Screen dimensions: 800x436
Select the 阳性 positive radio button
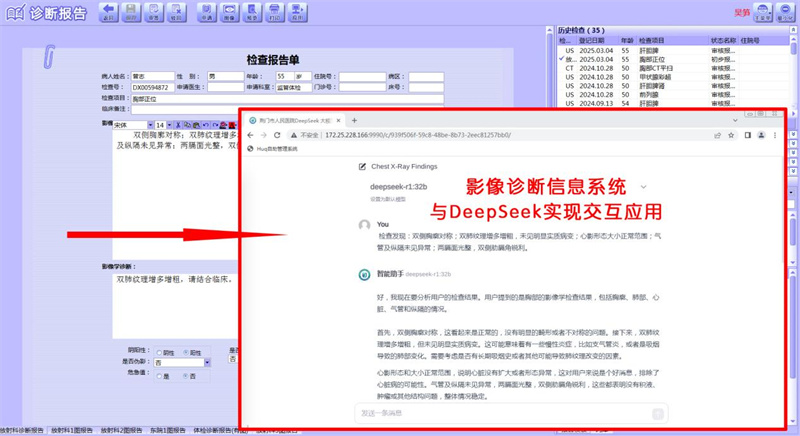(186, 352)
